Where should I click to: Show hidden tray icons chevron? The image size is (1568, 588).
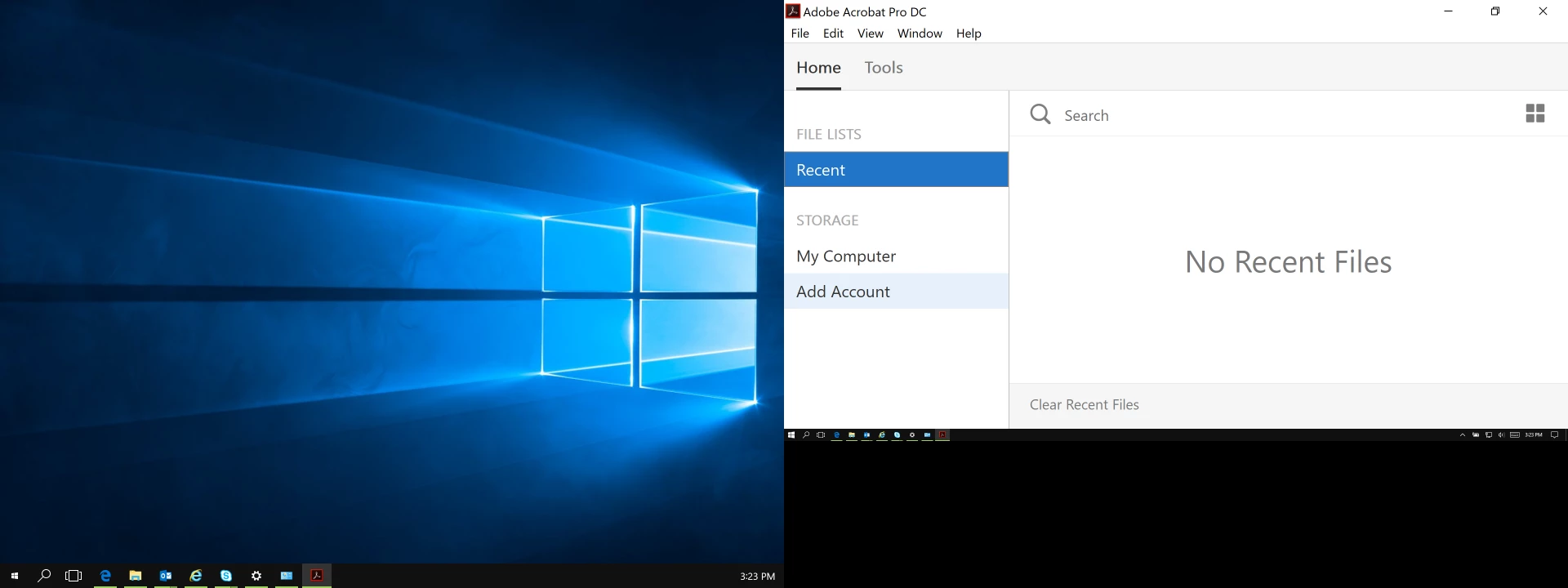coord(1463,435)
